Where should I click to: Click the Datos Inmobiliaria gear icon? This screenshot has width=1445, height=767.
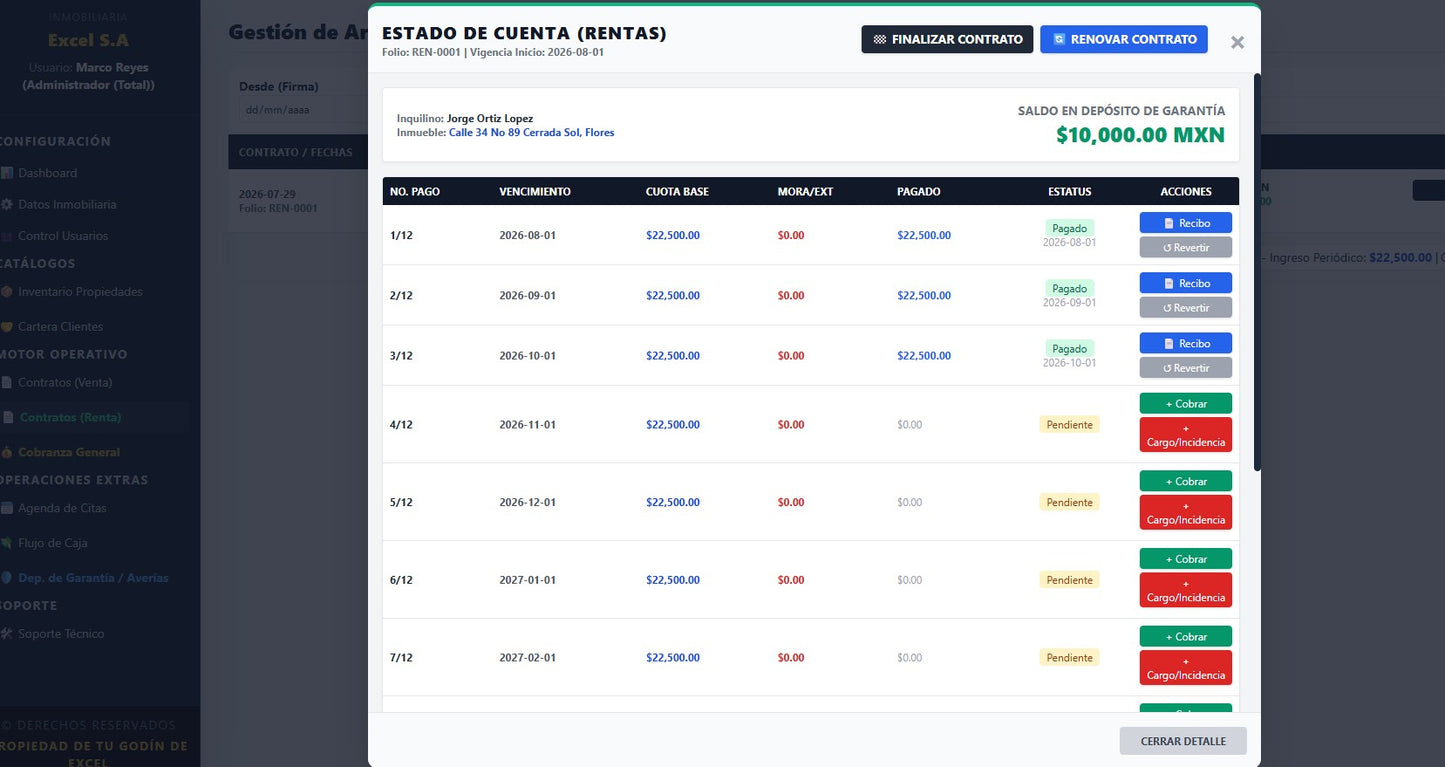coord(7,204)
